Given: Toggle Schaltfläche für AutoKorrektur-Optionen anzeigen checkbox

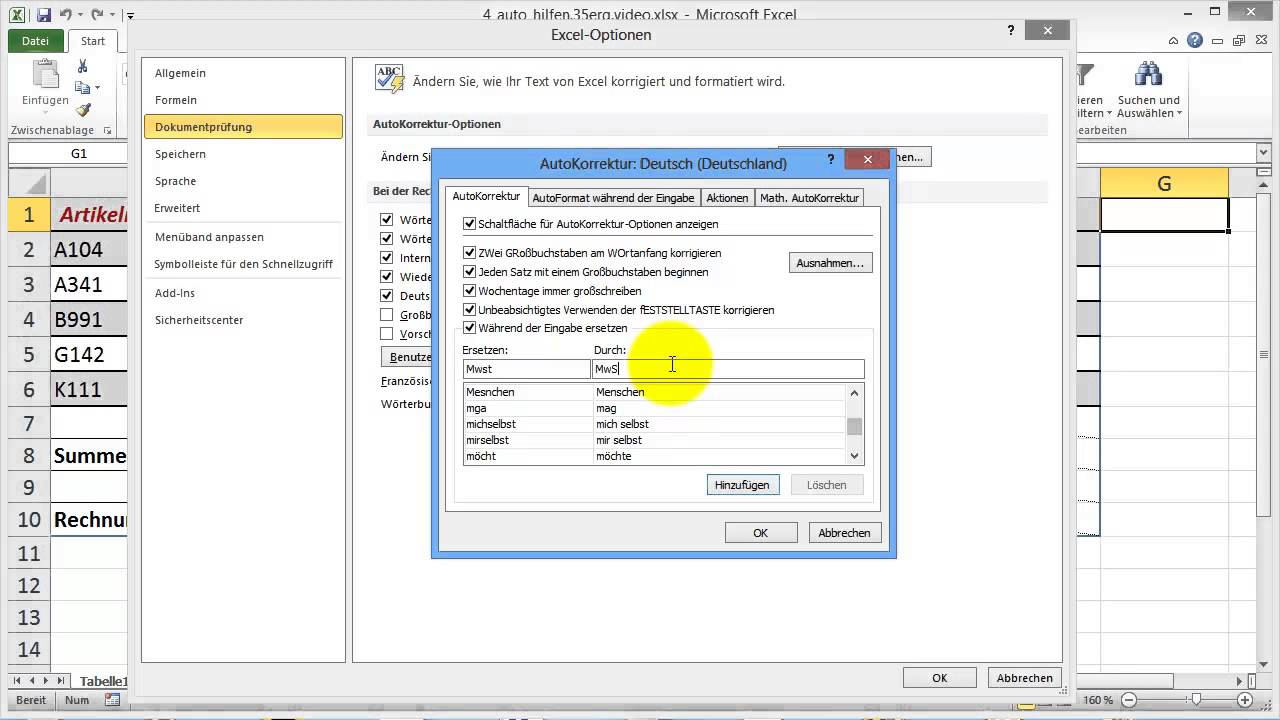Looking at the screenshot, I should 470,224.
